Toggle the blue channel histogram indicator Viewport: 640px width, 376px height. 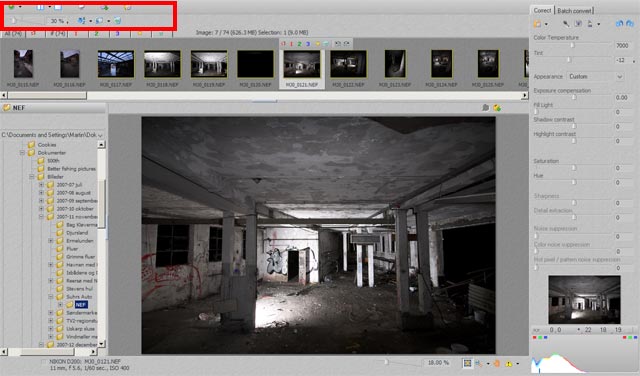pos(545,338)
